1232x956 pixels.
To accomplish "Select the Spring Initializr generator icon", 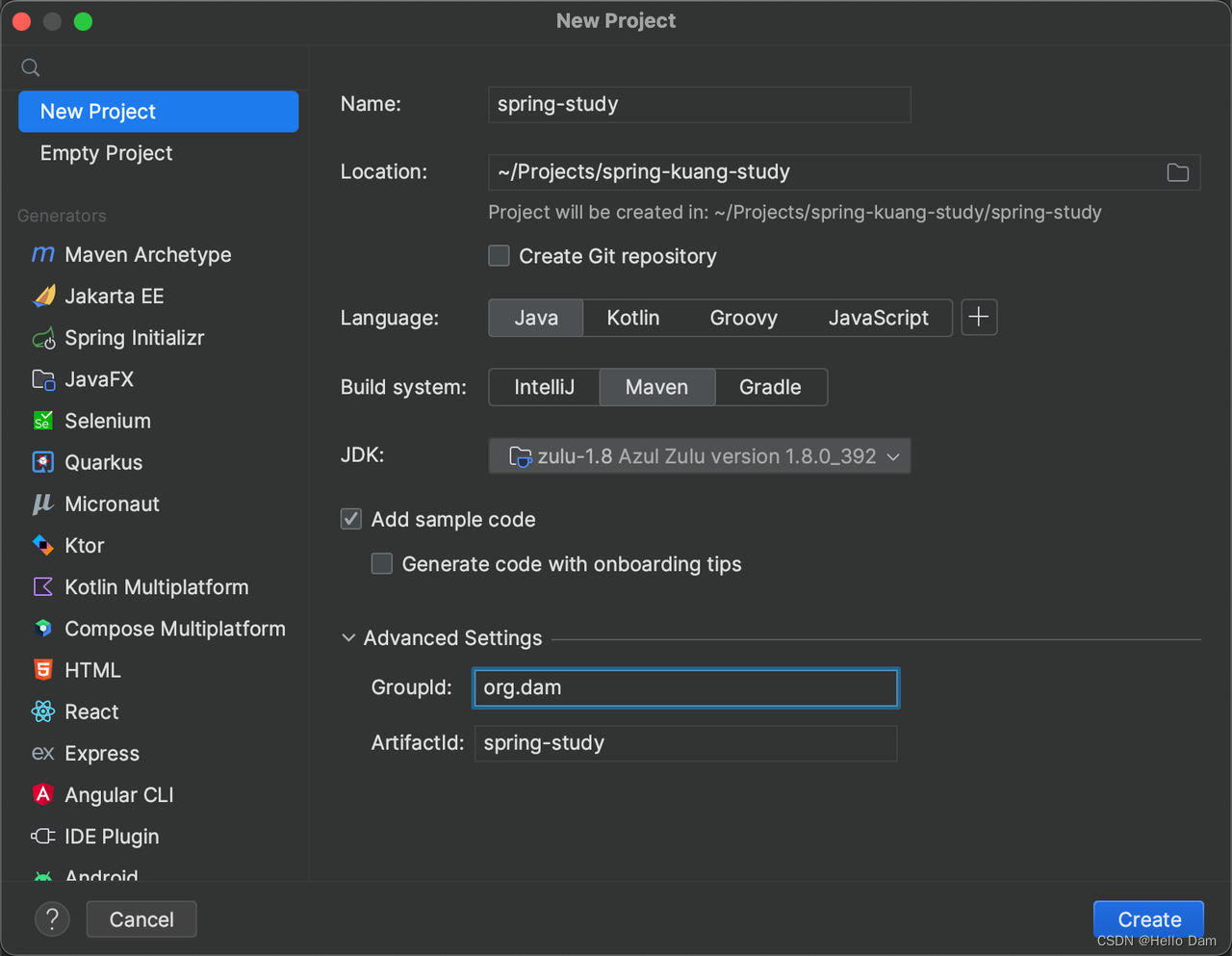I will (x=43, y=338).
